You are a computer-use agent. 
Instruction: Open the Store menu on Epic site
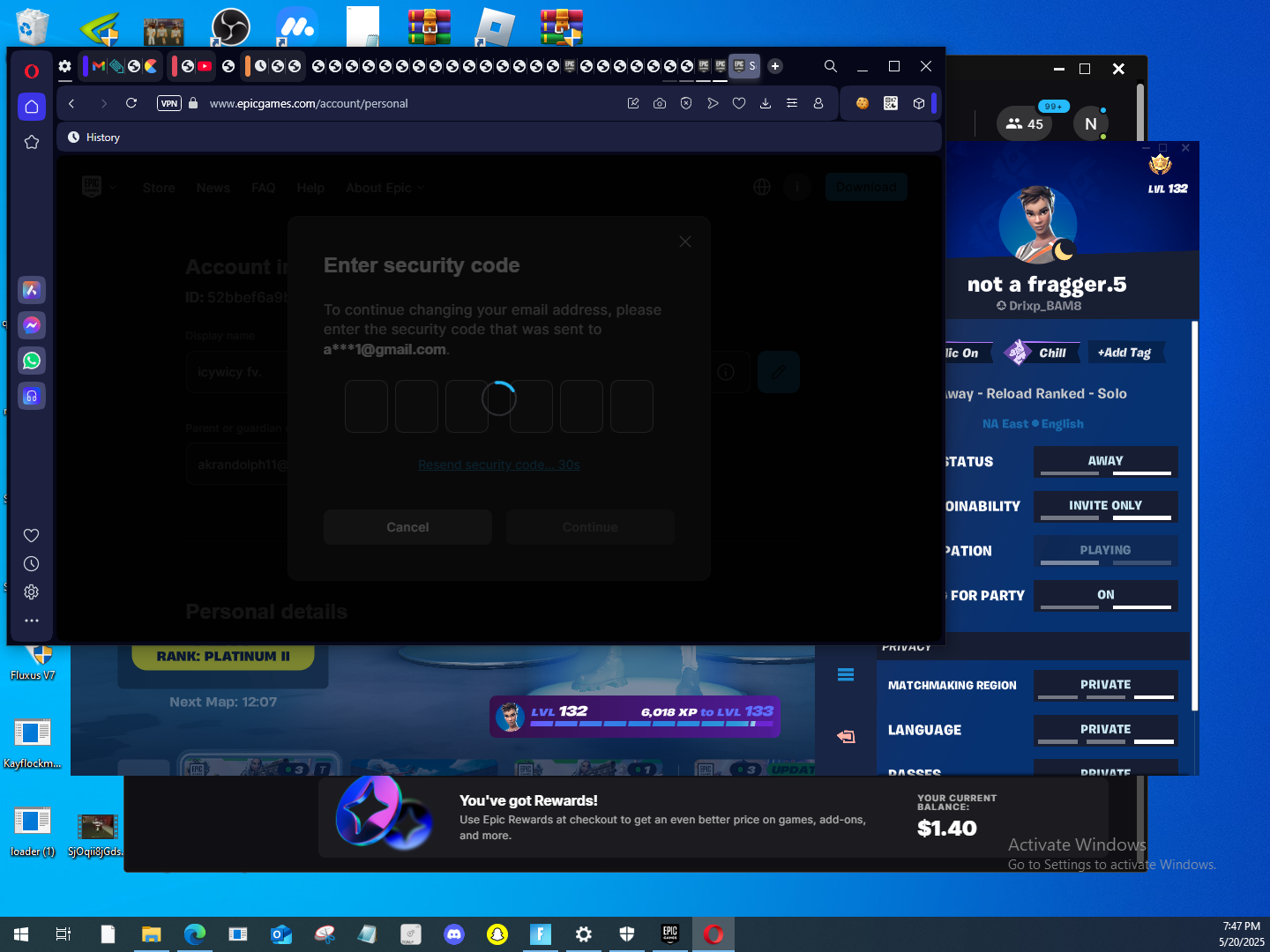point(159,188)
